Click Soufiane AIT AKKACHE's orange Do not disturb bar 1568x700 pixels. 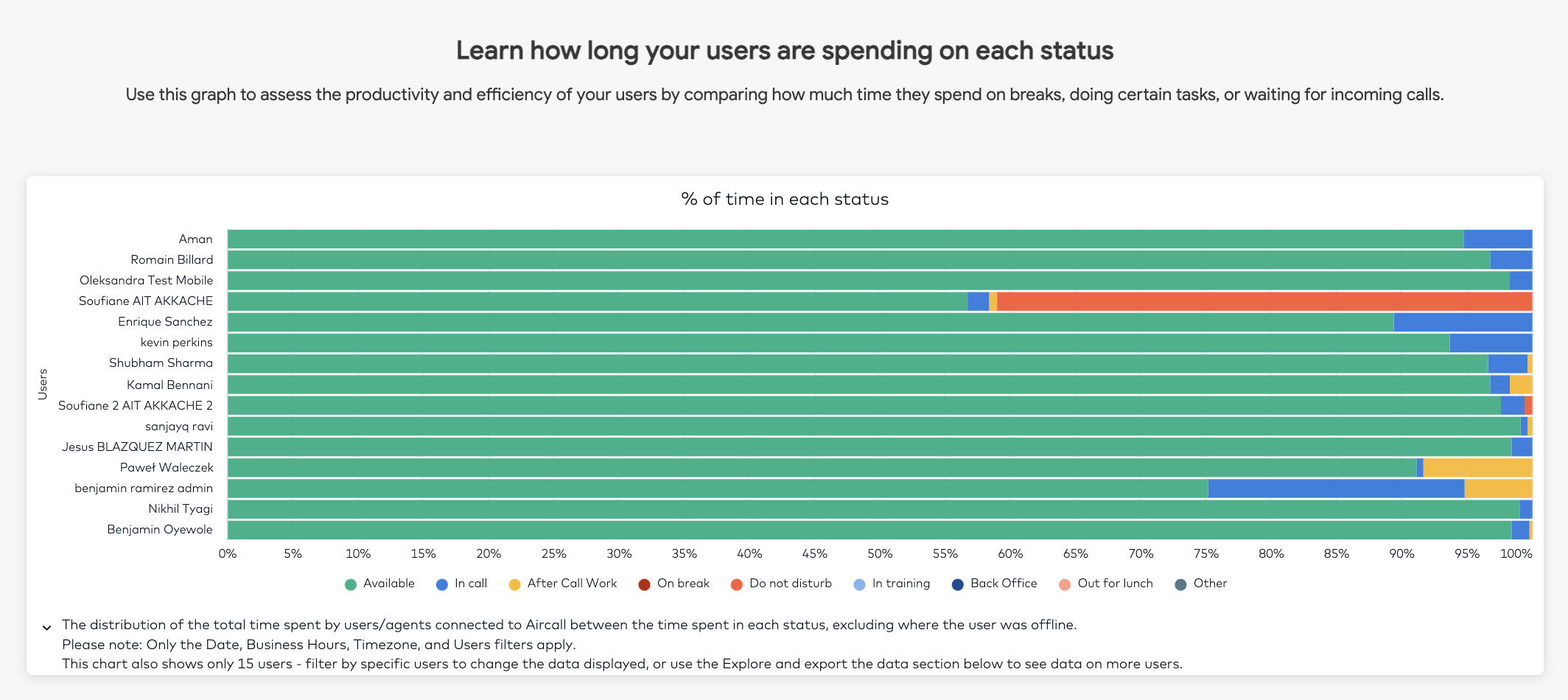pos(1264,301)
